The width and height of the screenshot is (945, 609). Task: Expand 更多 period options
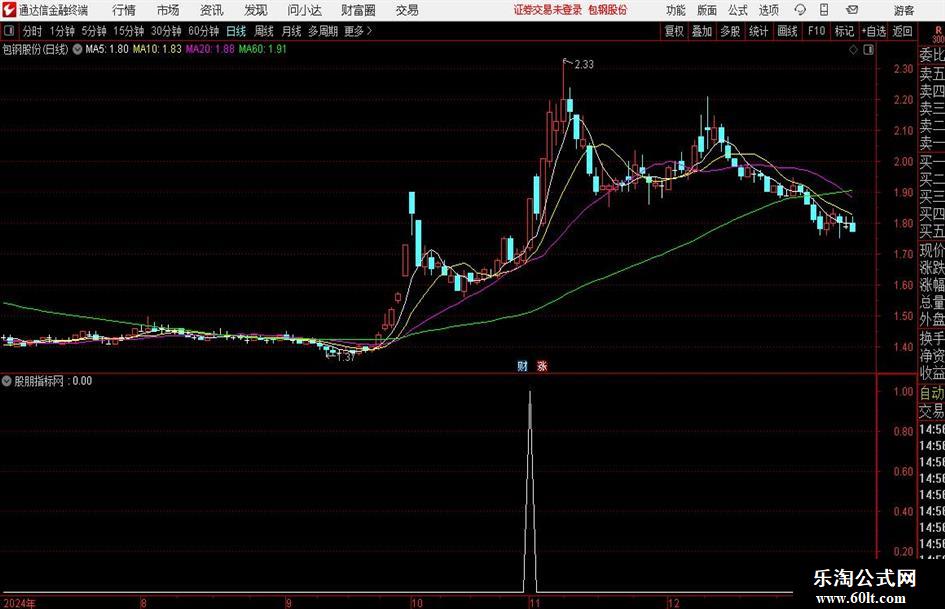tap(358, 31)
